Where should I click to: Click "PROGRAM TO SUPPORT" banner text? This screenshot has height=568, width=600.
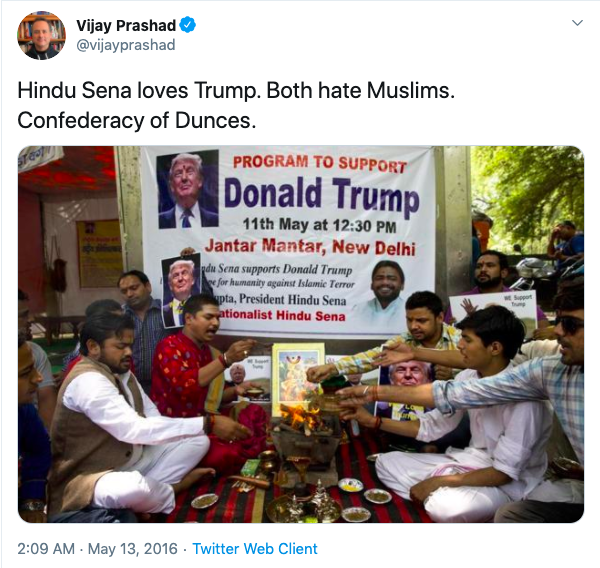click(320, 164)
